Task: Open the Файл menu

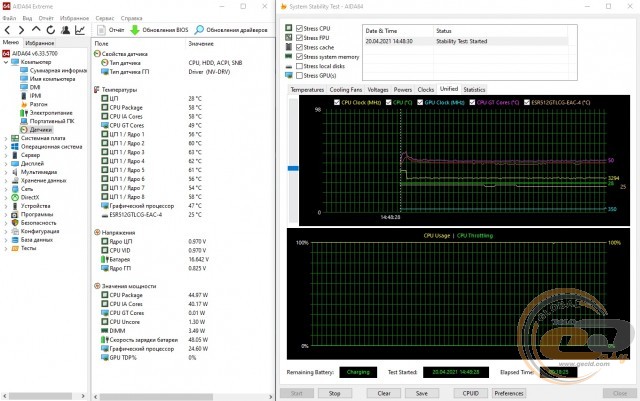Action: click(9, 18)
